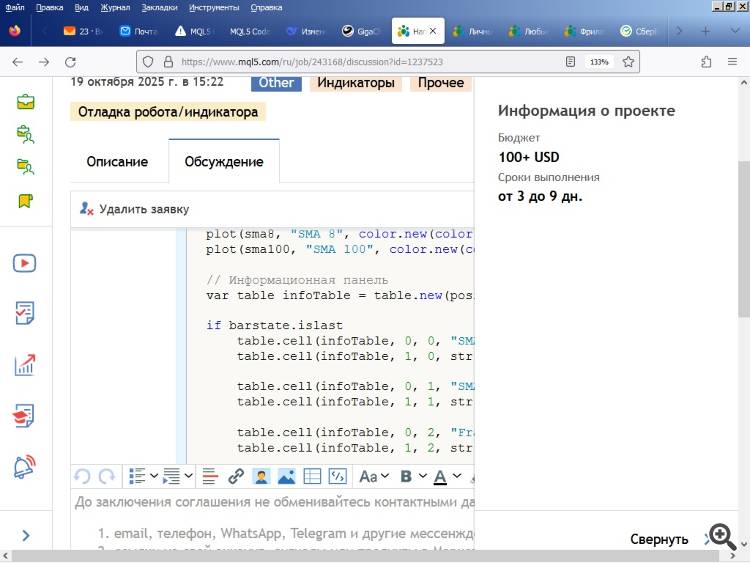Expand the left sidebar chevron
This screenshot has height=563, width=750.
[26, 536]
